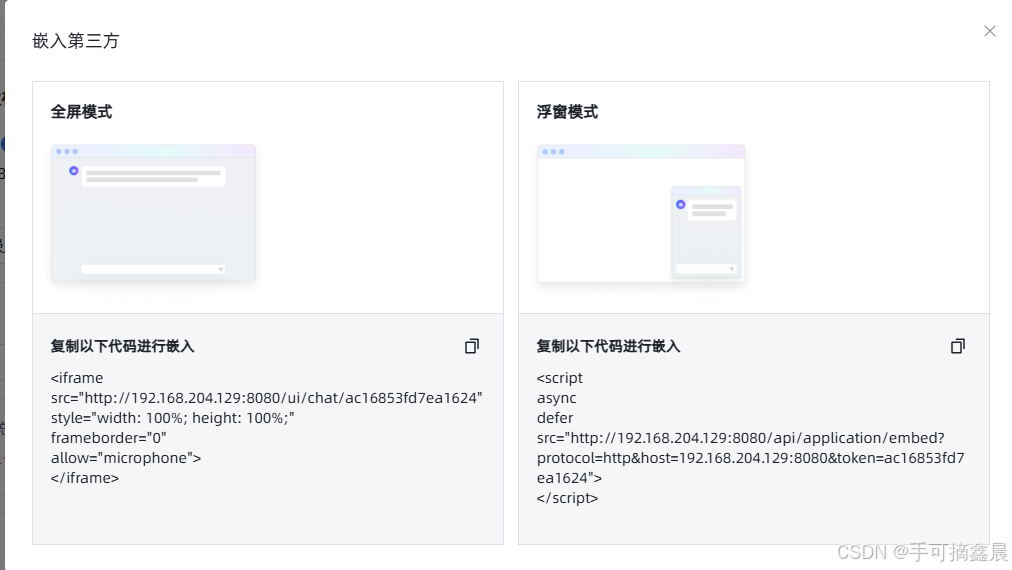Viewport: 1012px width, 570px height.
Task: Click the allow="microphone"> line
Action: tap(126, 458)
